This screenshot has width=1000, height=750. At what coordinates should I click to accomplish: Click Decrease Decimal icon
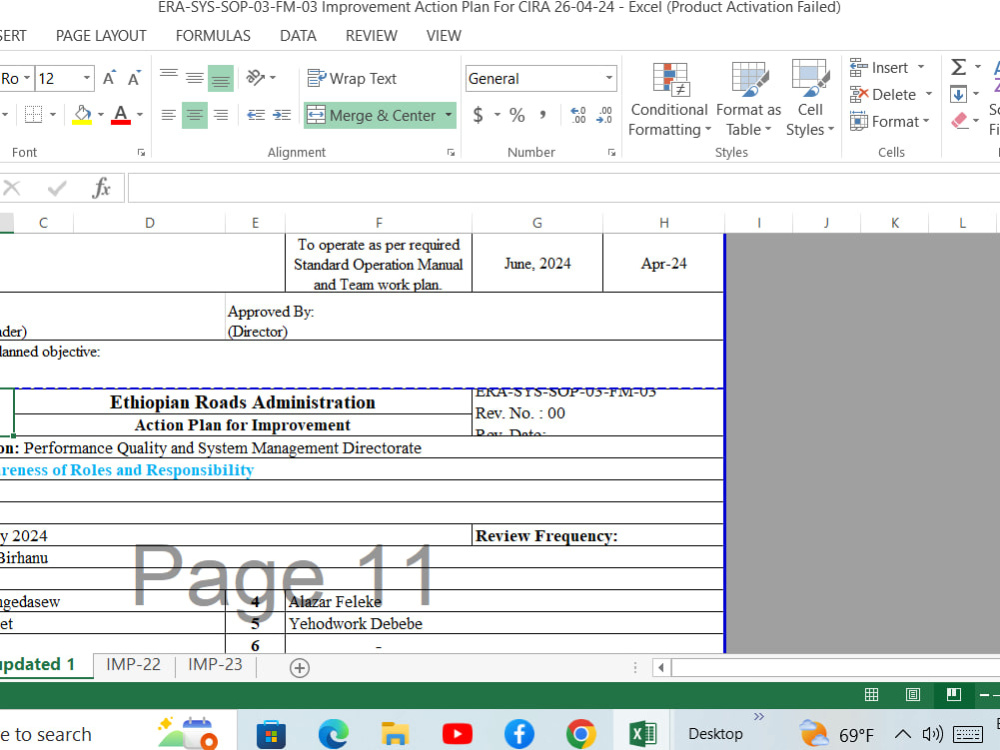pos(604,115)
